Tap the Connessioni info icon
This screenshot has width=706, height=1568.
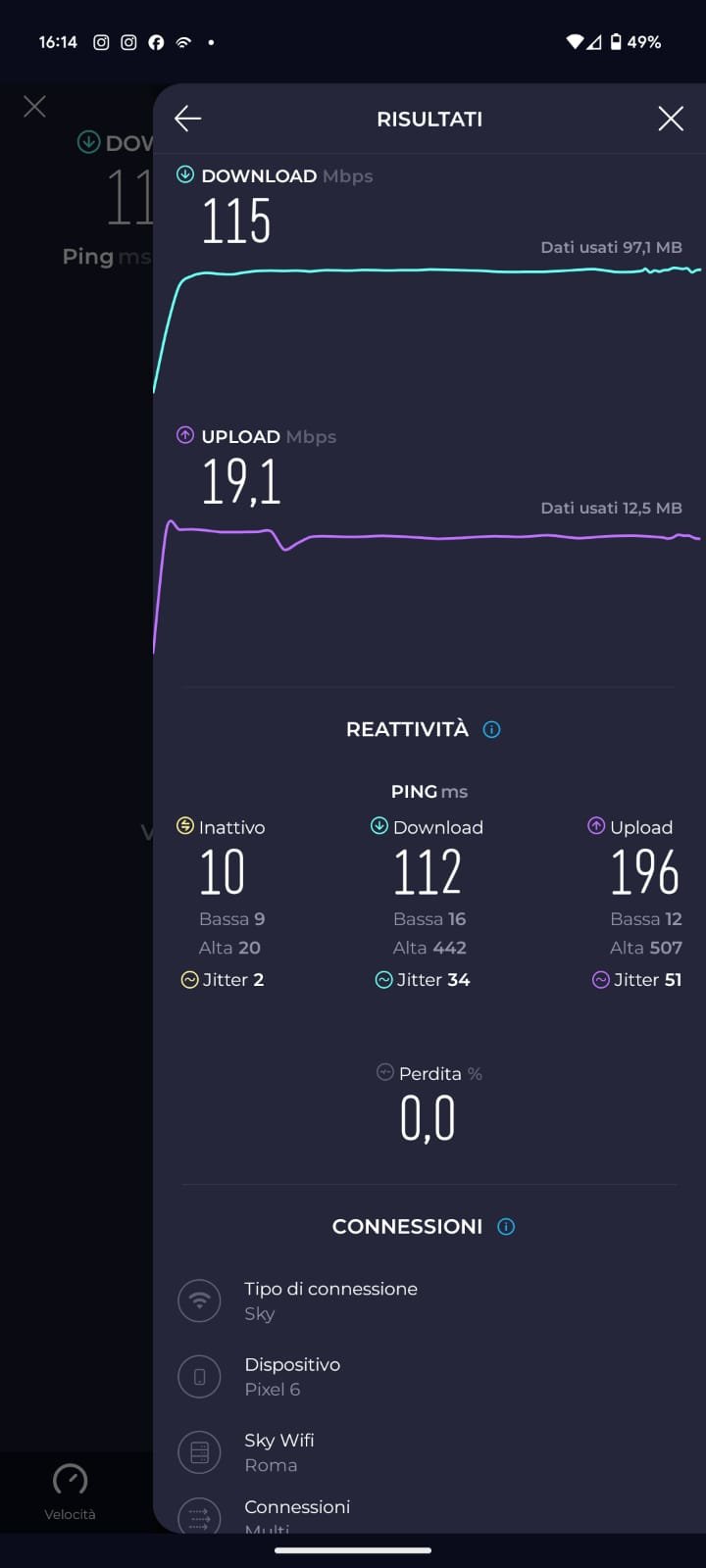click(506, 1227)
